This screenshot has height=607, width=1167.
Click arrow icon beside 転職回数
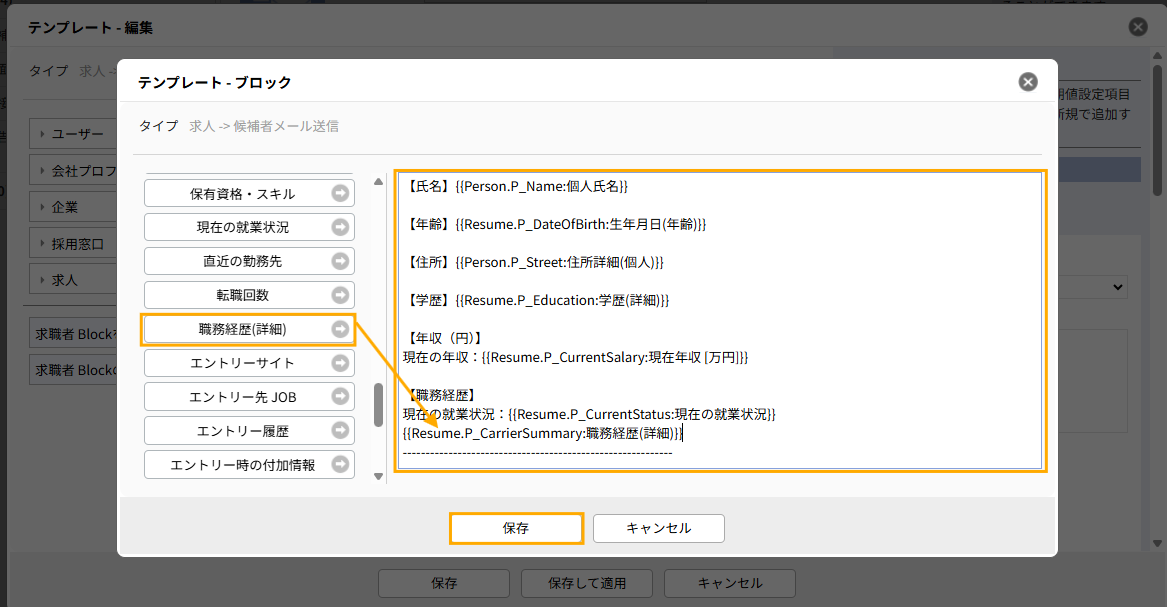(340, 295)
